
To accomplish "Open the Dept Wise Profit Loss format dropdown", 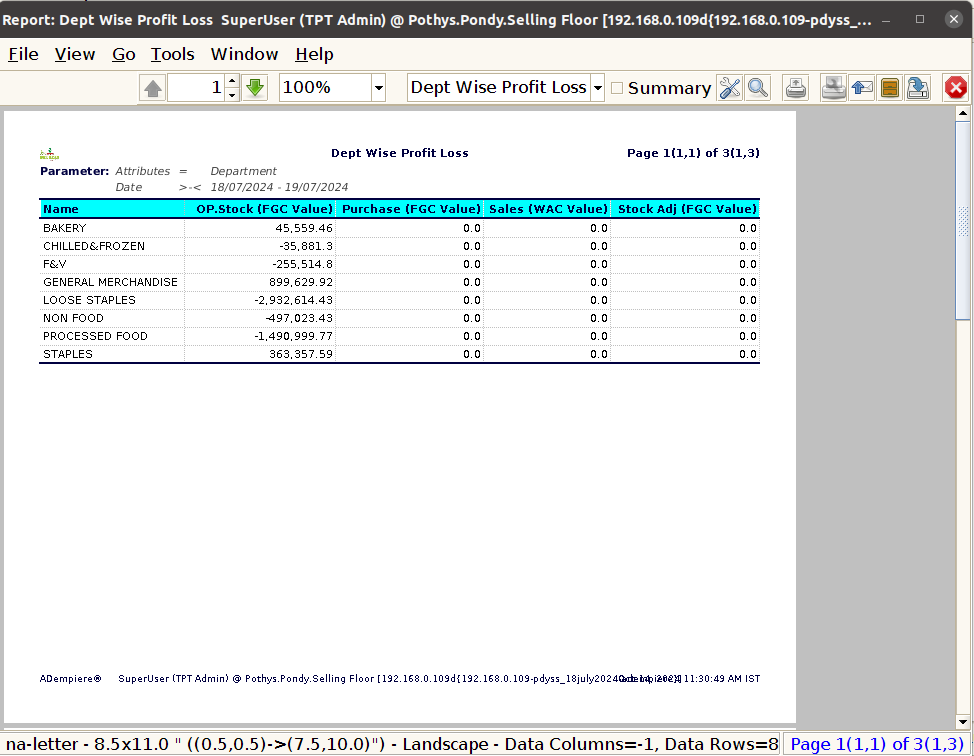I will [598, 88].
